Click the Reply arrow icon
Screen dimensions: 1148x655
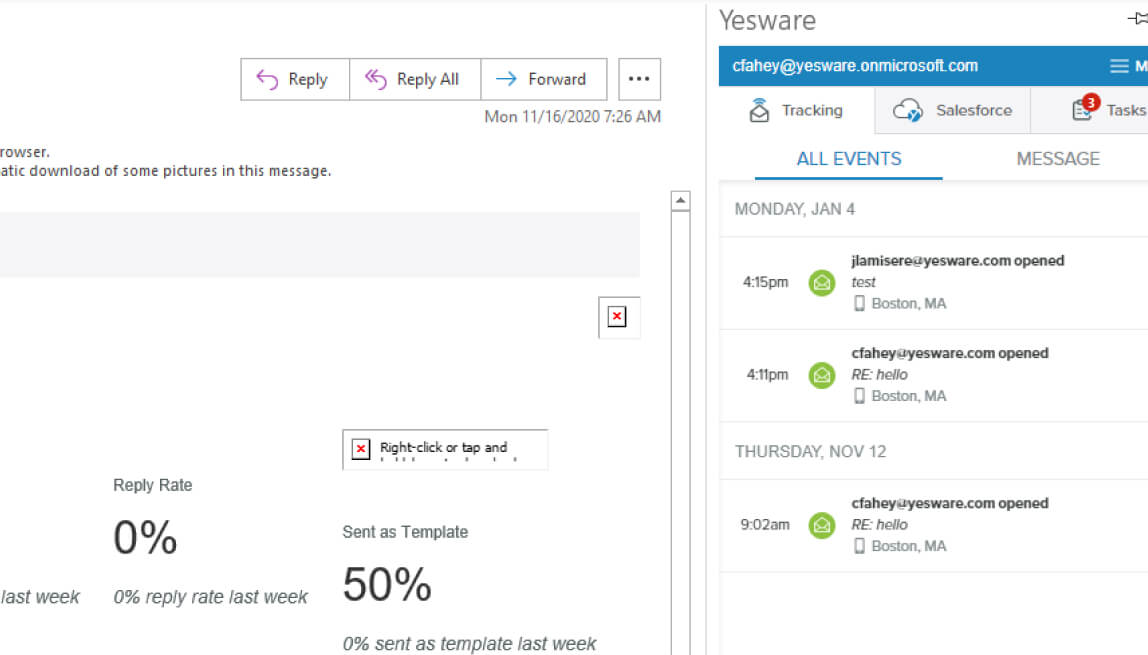pyautogui.click(x=268, y=78)
